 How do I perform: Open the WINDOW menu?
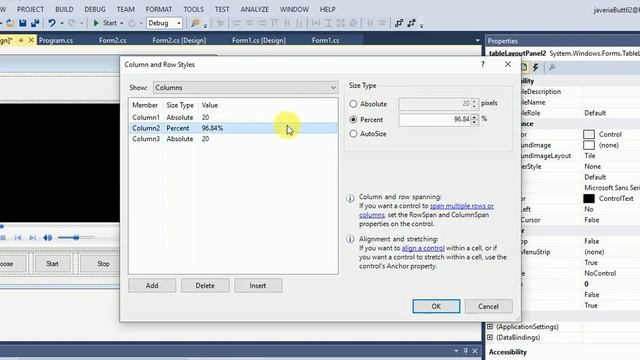[x=294, y=9]
